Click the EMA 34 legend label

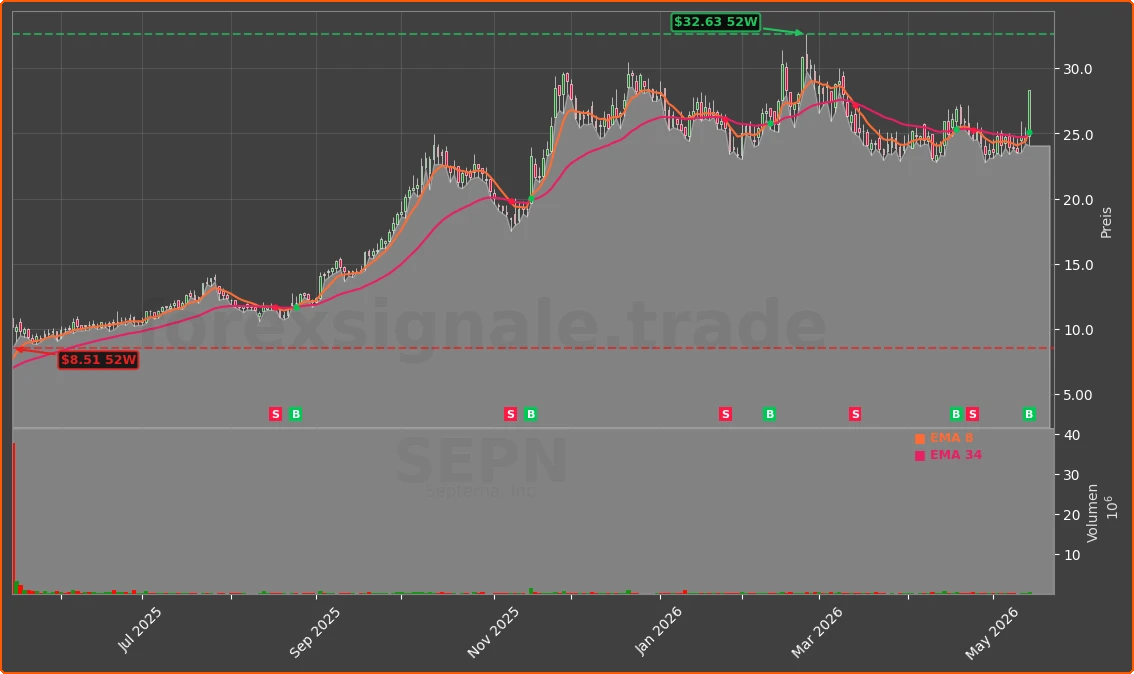tap(955, 455)
